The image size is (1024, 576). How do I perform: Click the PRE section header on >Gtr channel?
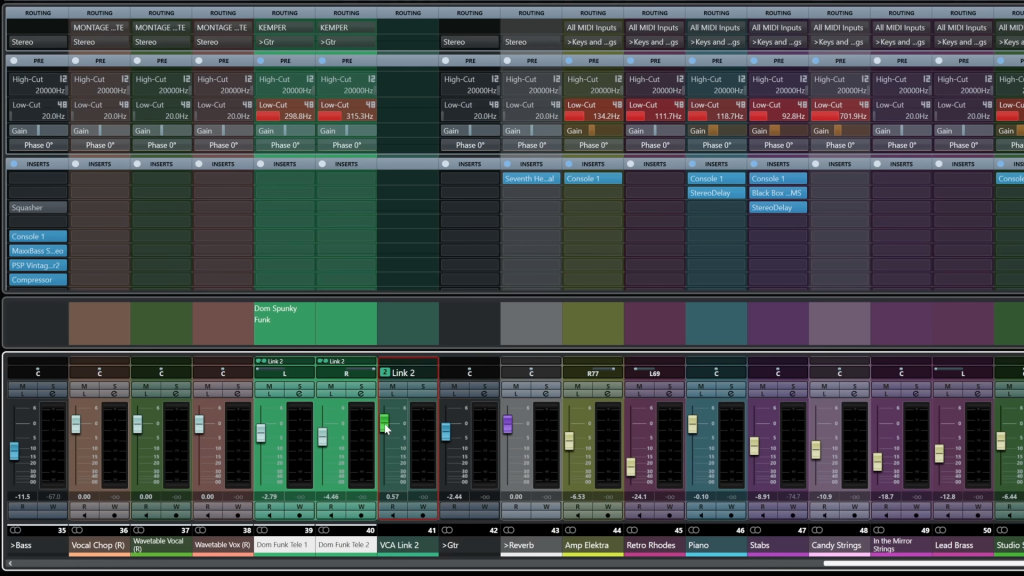(x=470, y=61)
